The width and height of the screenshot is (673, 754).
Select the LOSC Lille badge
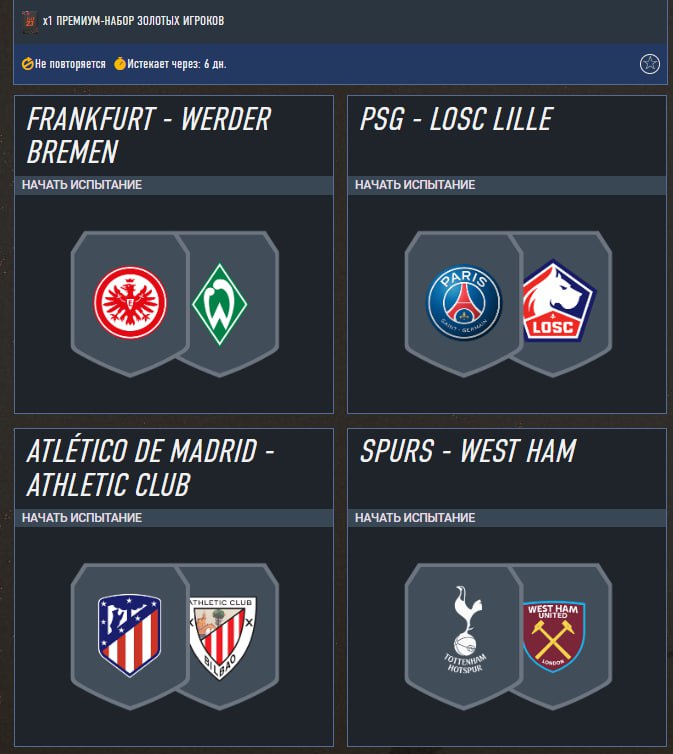558,302
